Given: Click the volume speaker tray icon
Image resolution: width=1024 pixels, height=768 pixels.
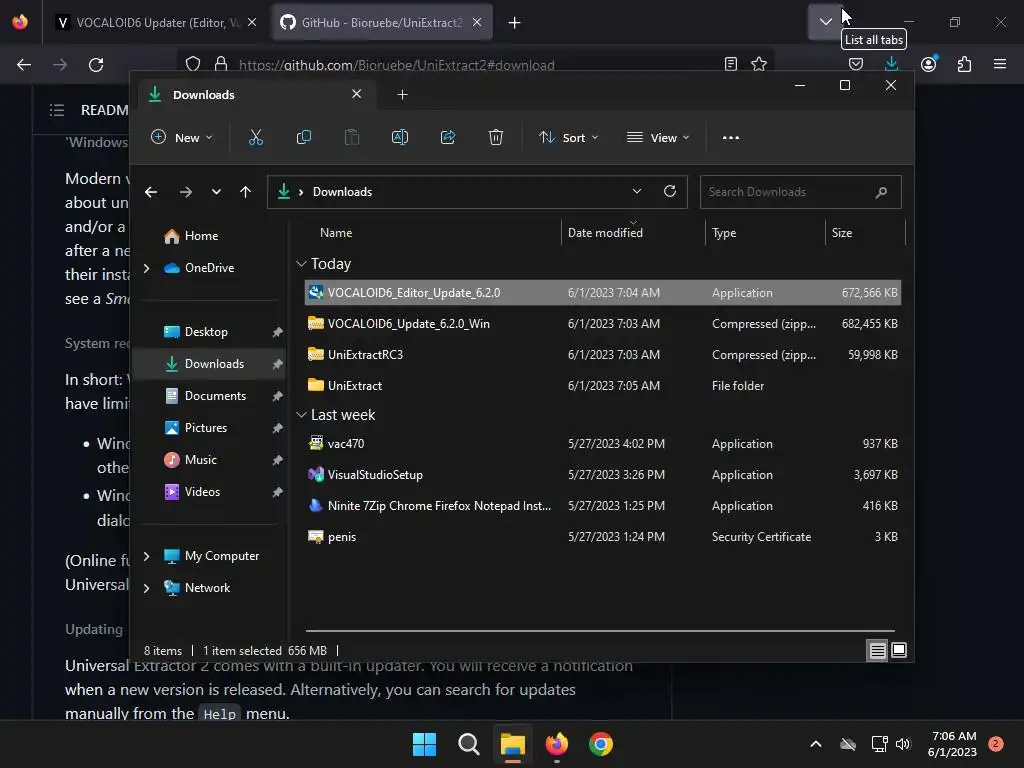Looking at the screenshot, I should click(x=903, y=744).
